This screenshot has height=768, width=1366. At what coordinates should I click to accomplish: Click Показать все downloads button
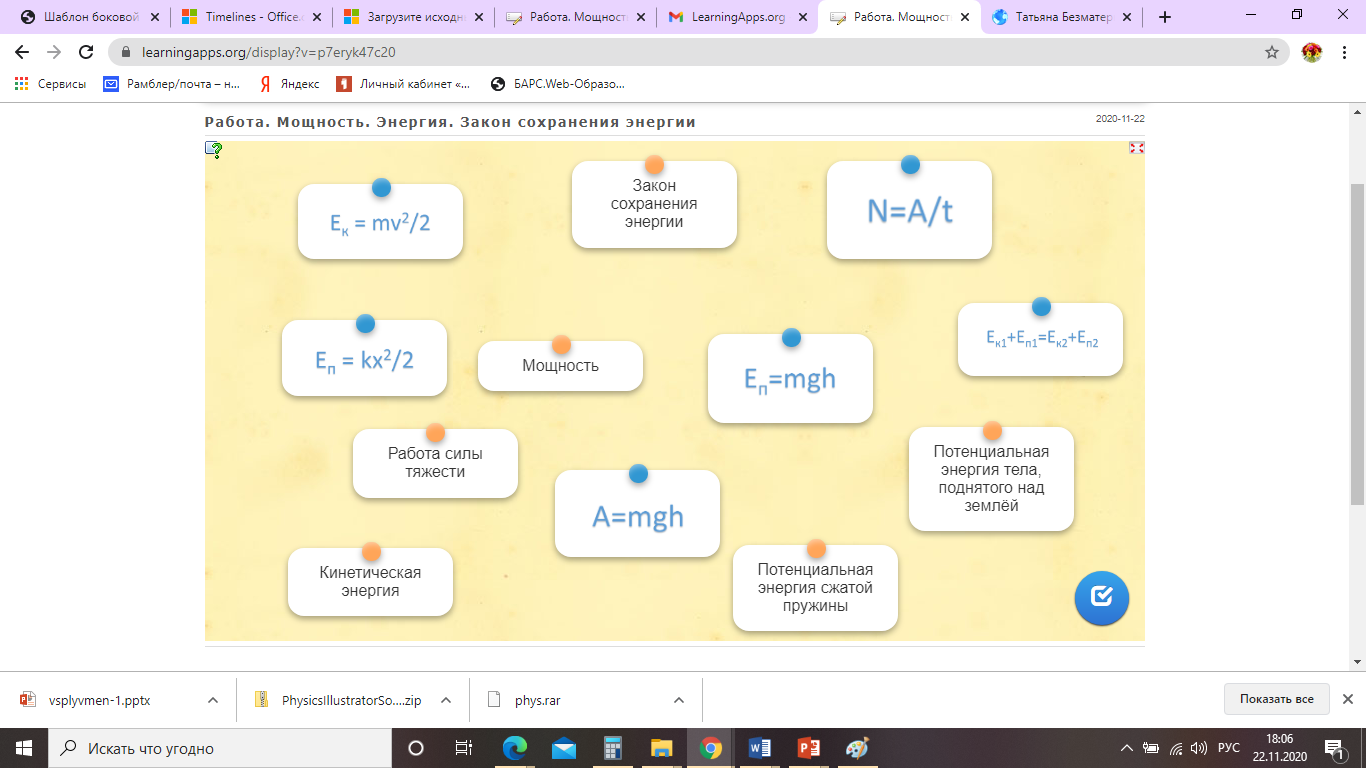click(x=1276, y=699)
